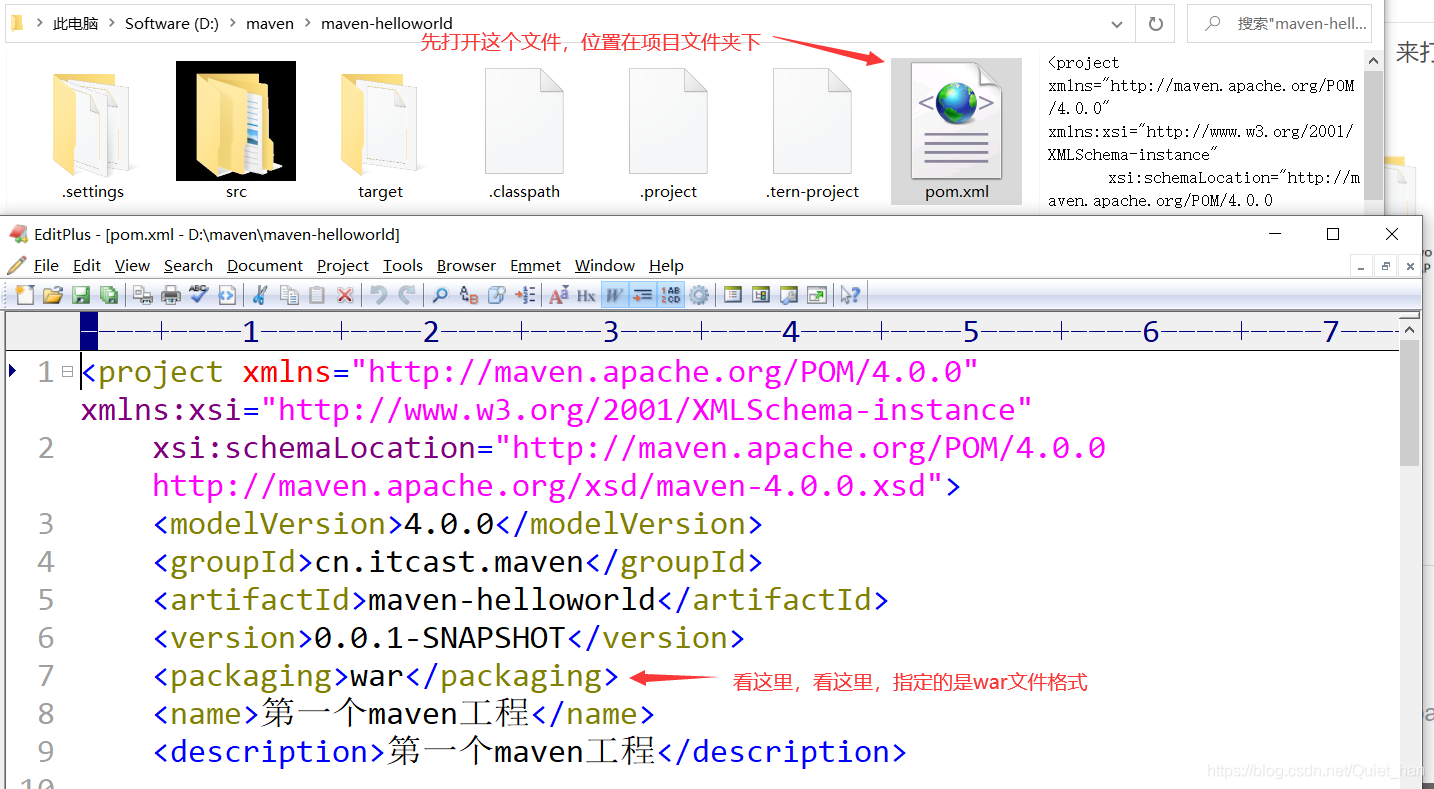Viewport: 1434px width, 789px height.
Task: Toggle the Output window icon
Action: (789, 295)
